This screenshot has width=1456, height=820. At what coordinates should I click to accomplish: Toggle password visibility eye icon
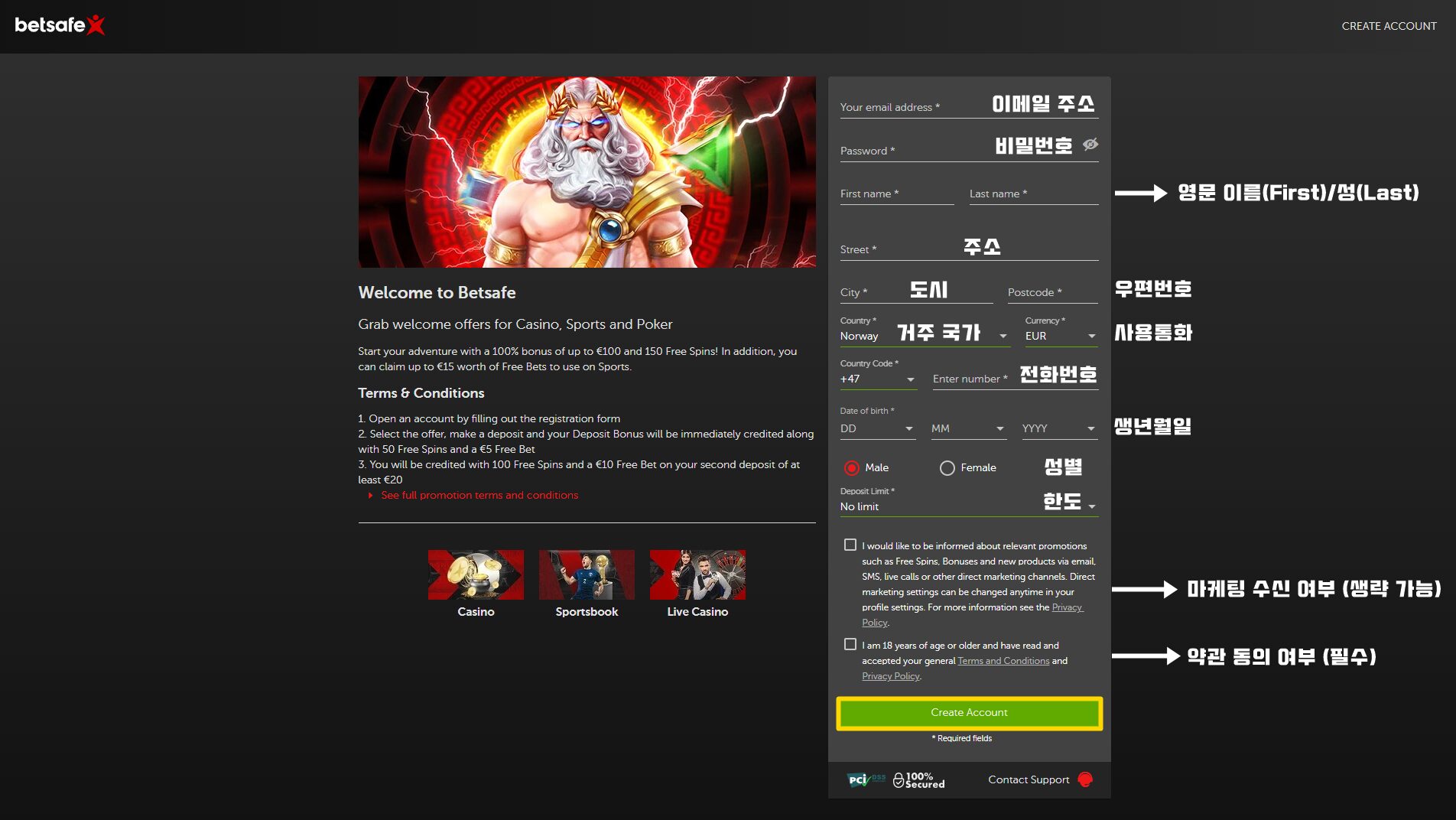(x=1090, y=145)
